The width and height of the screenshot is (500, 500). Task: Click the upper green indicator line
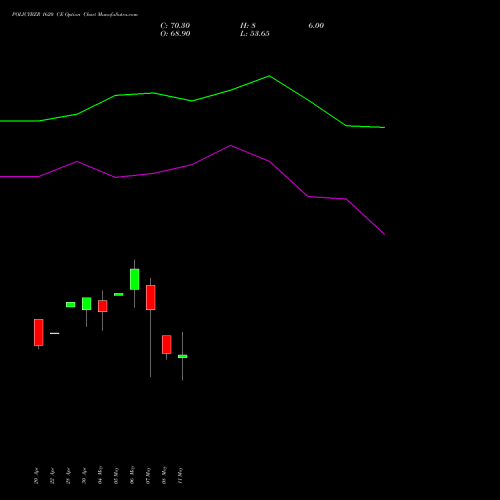(x=192, y=101)
